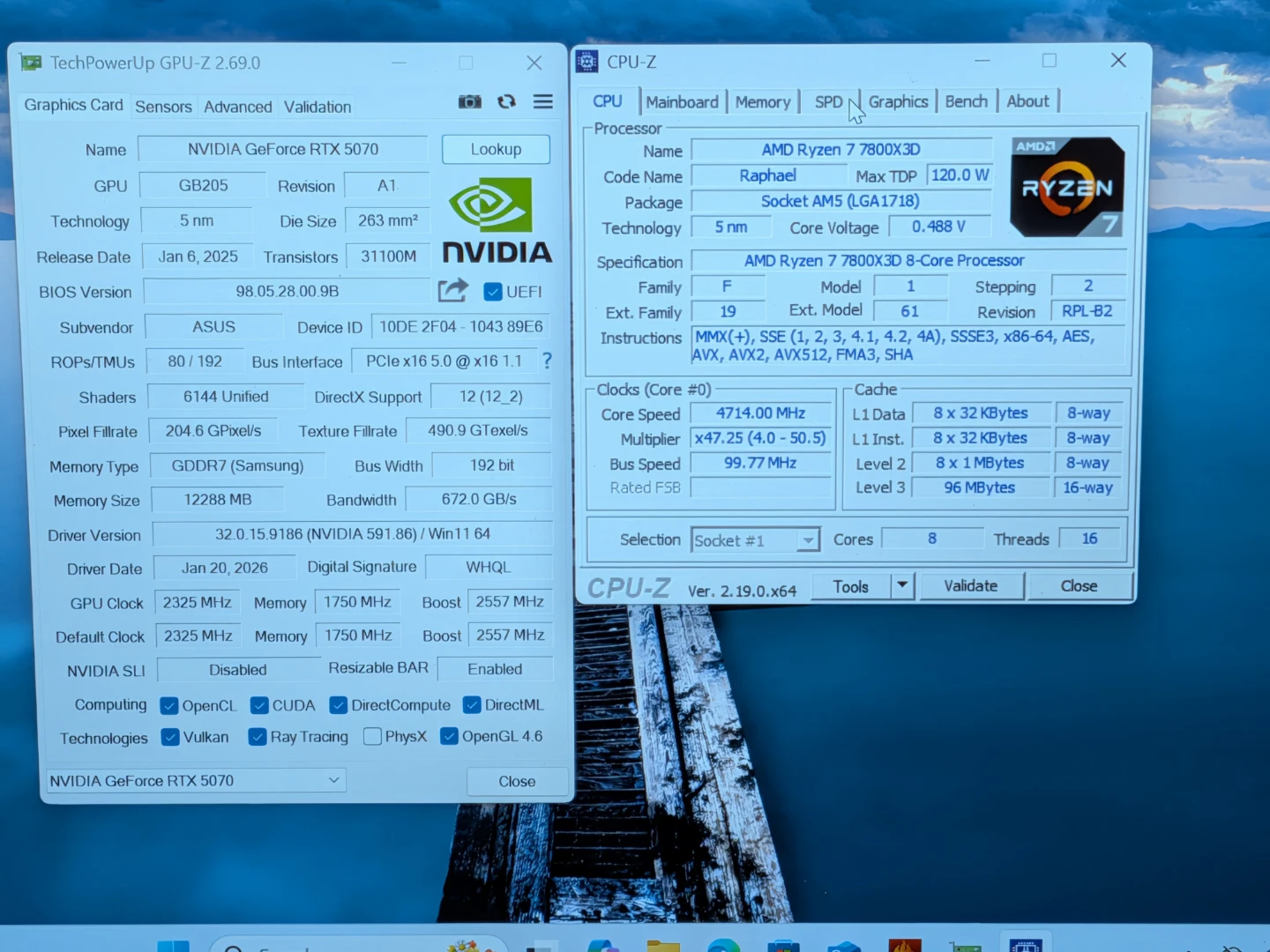Screen dimensions: 1270x952
Task: Take a GPU-Z screenshot with camera icon
Action: coord(470,101)
